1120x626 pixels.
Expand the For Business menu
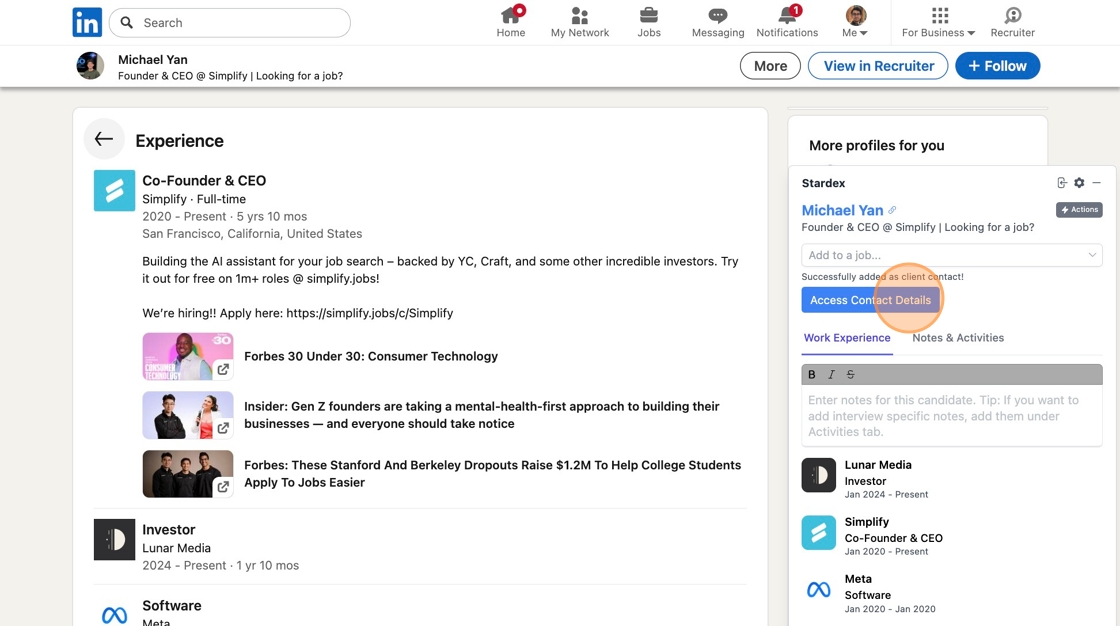[x=938, y=23]
